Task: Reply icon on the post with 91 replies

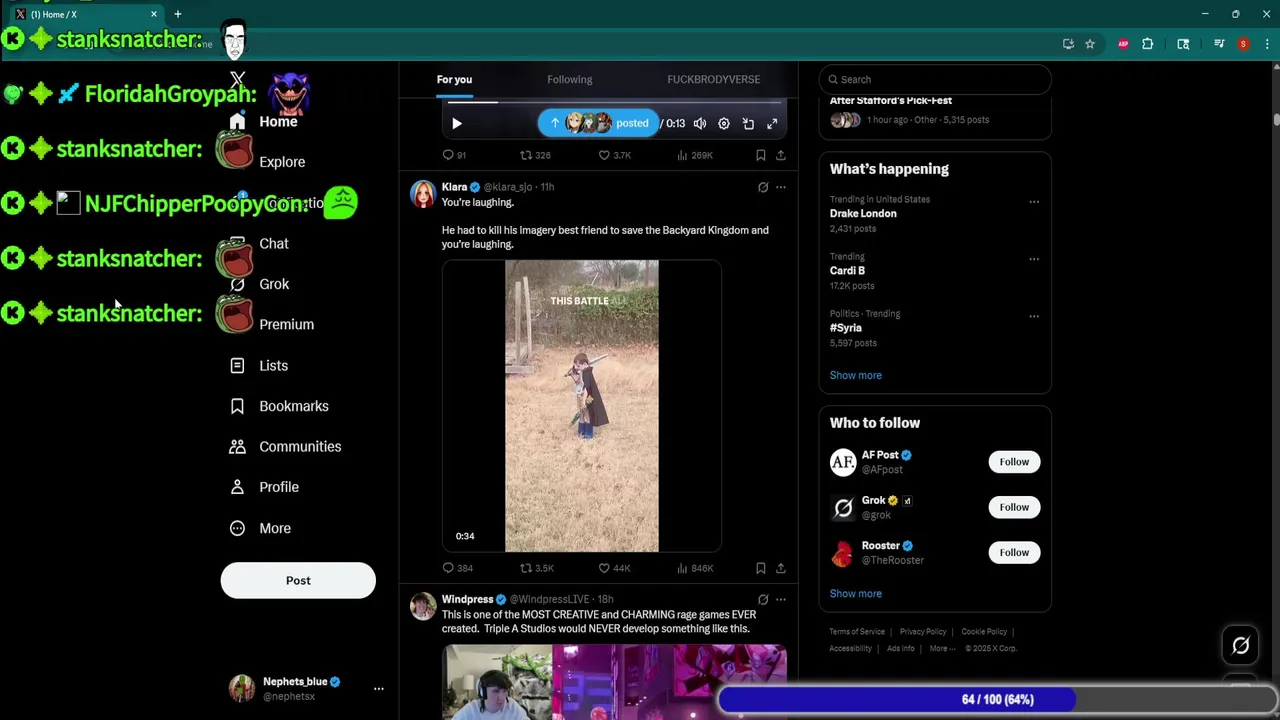Action: (x=455, y=155)
